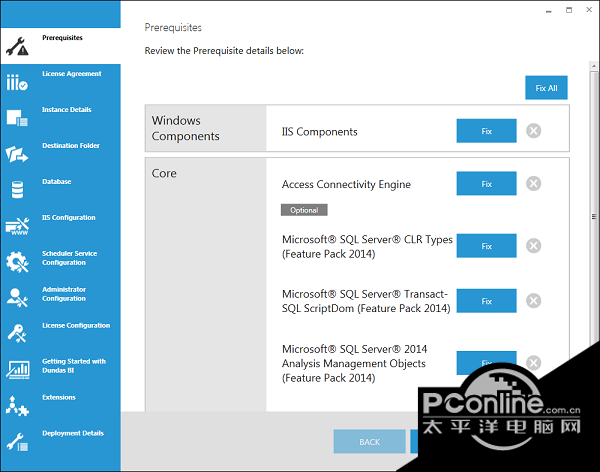
Task: Switch to the Database step
Action: [60, 190]
